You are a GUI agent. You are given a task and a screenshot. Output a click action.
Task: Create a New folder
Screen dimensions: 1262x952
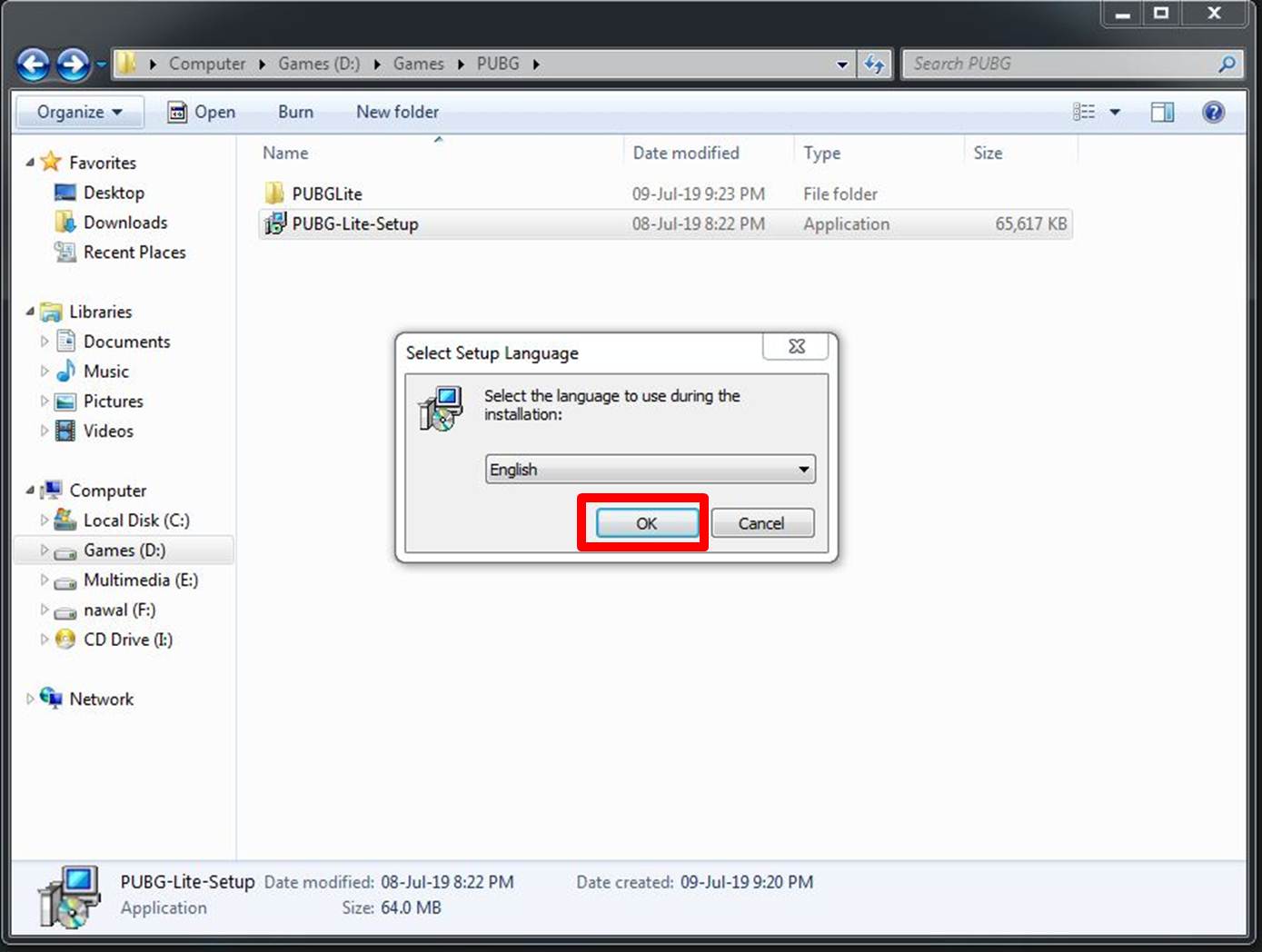(x=397, y=112)
